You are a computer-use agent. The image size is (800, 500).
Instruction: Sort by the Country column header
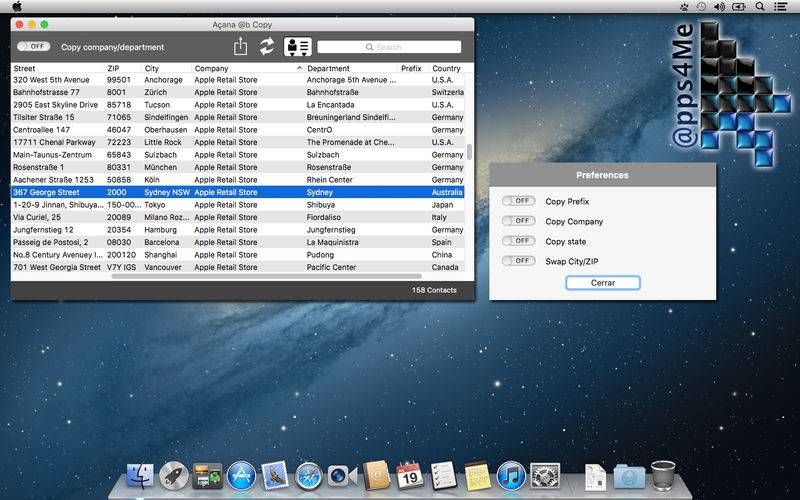point(446,68)
